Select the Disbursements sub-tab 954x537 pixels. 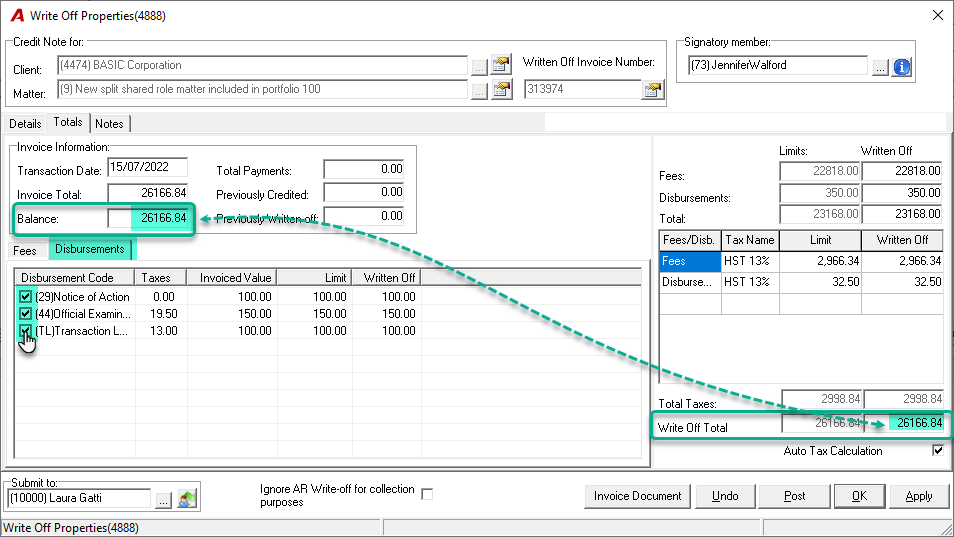(89, 249)
